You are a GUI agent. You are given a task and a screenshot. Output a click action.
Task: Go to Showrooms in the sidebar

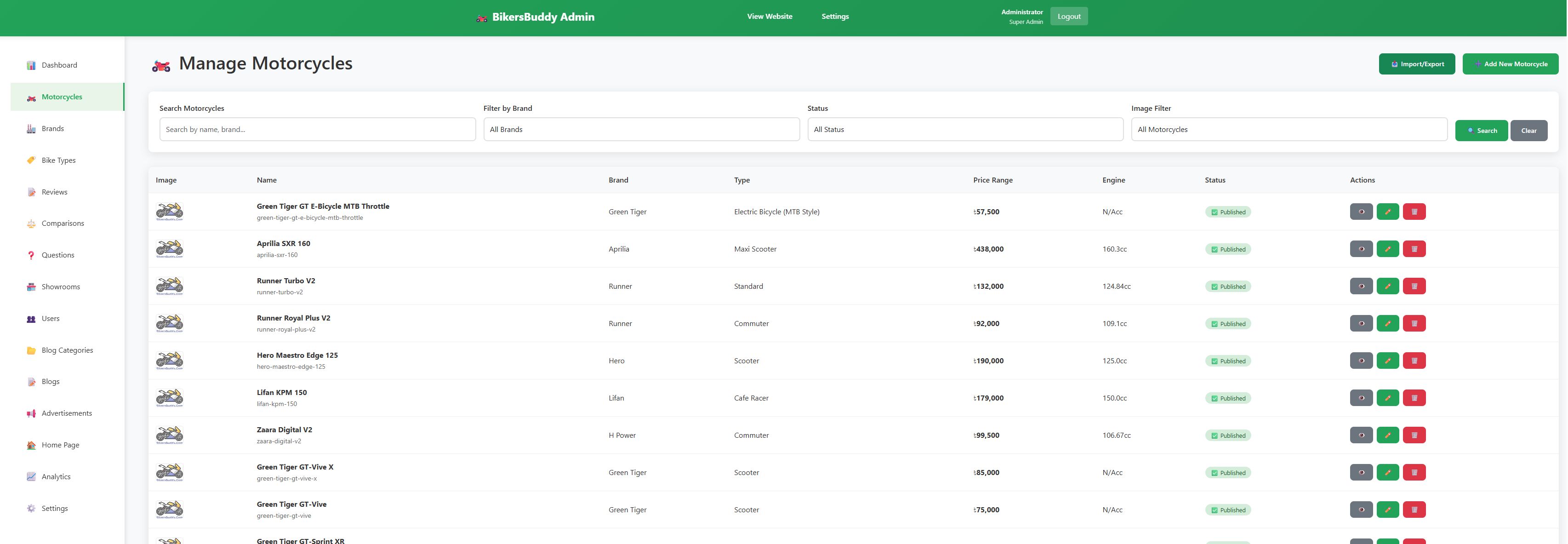(x=60, y=287)
